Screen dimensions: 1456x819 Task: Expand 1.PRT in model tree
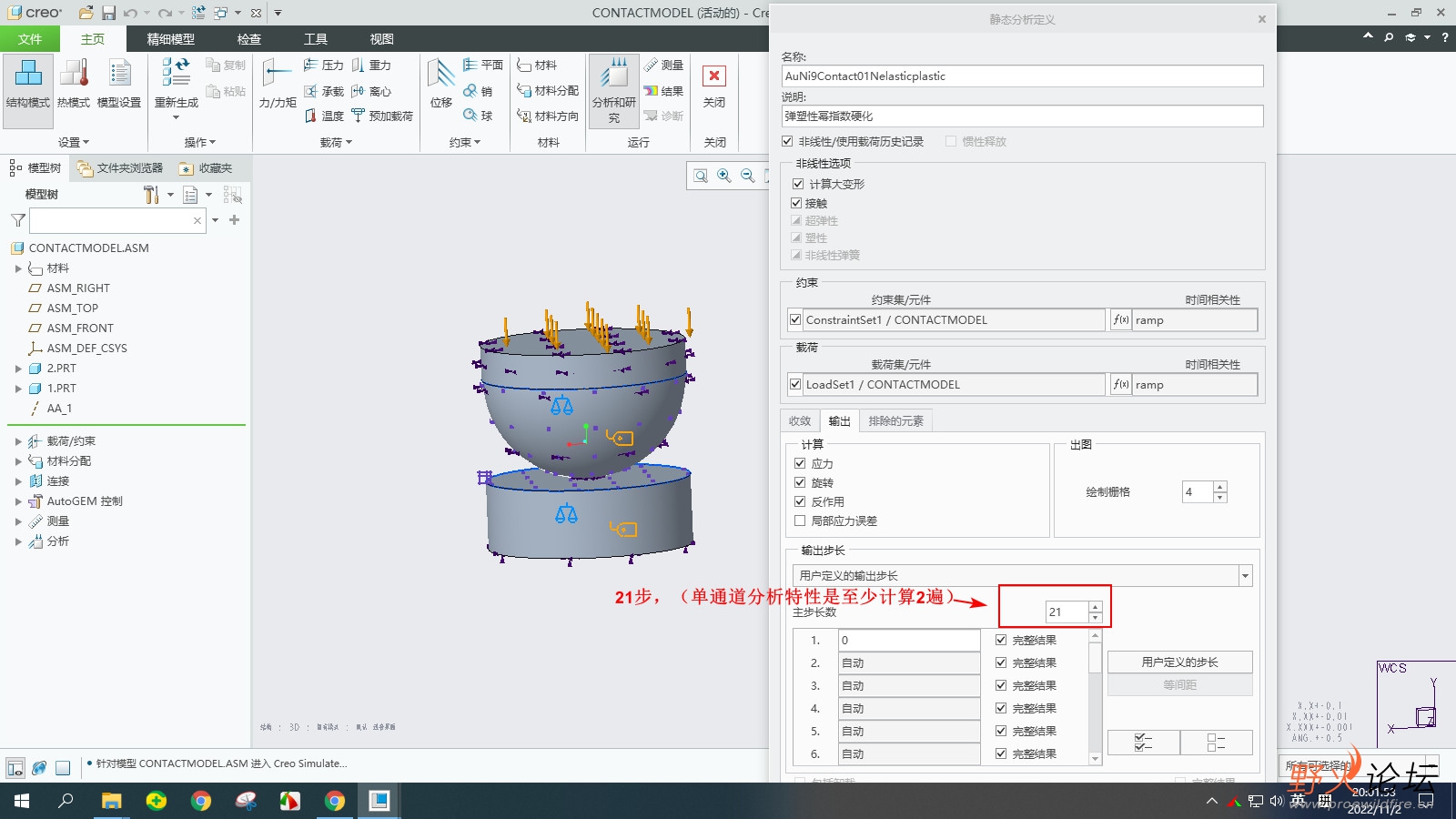click(18, 389)
